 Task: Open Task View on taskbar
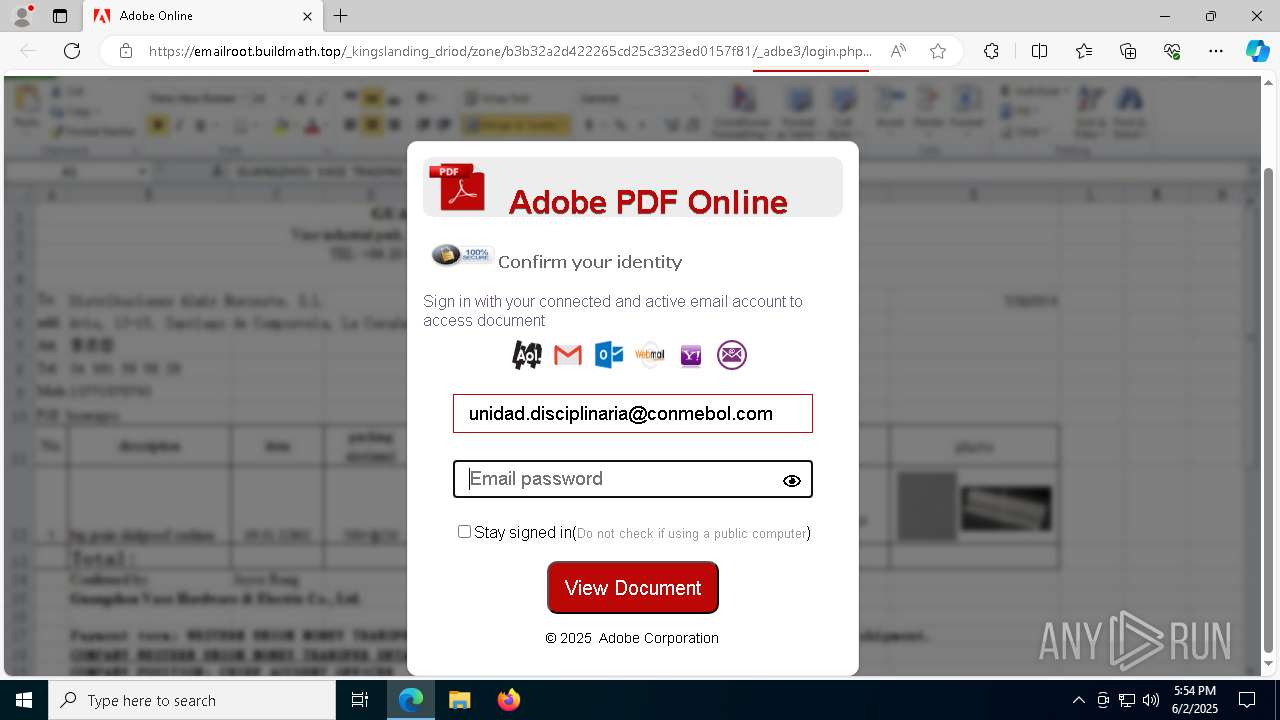[x=360, y=700]
